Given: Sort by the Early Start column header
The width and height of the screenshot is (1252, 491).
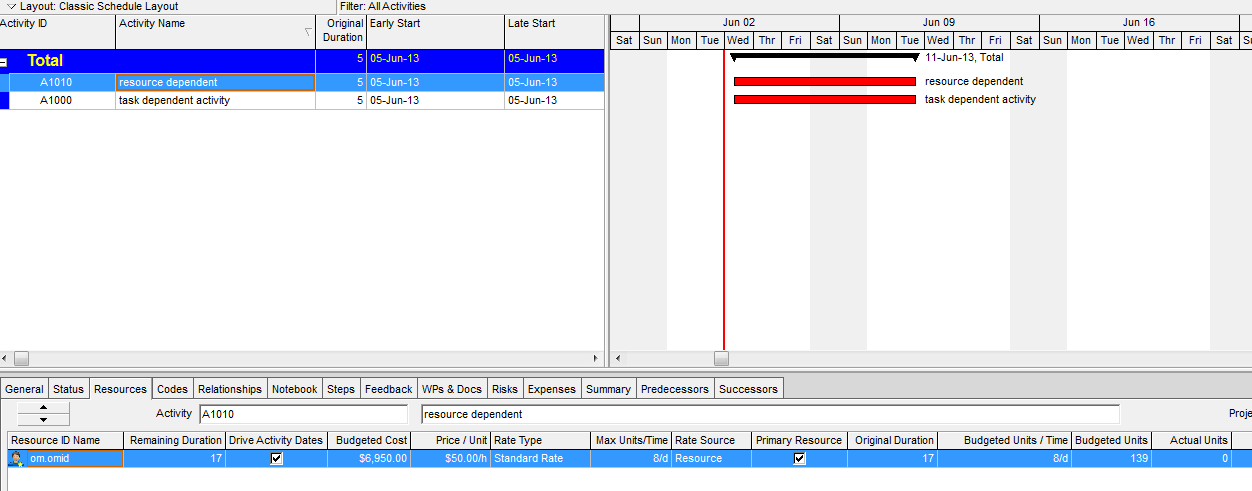Looking at the screenshot, I should point(435,32).
